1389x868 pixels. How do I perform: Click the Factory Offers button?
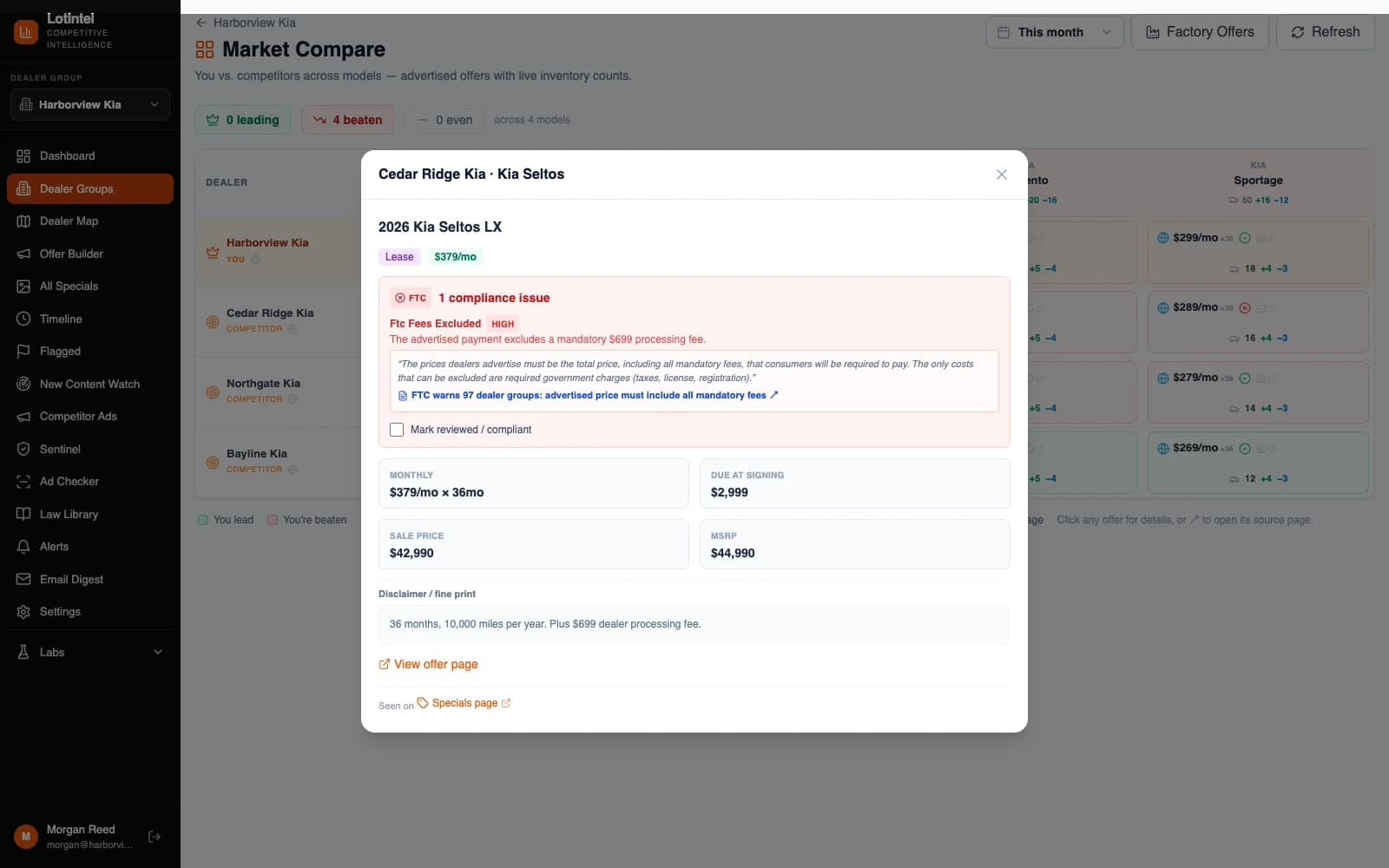[x=1200, y=32]
